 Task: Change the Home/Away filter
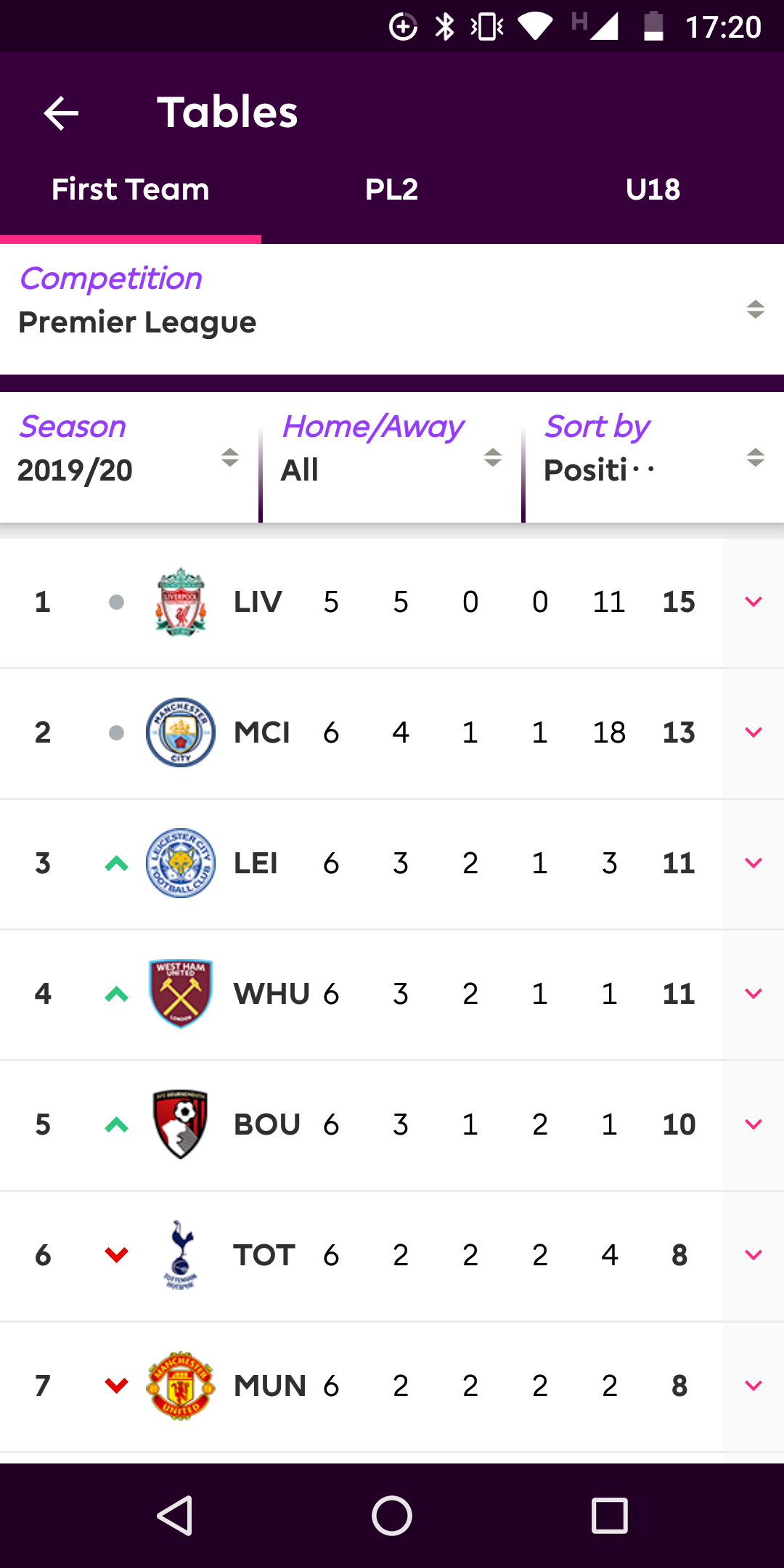pos(392,457)
